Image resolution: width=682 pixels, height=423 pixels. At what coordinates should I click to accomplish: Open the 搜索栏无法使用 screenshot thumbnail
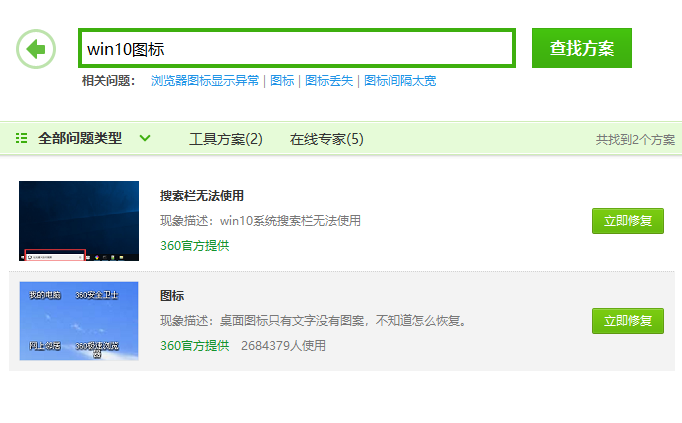(79, 221)
